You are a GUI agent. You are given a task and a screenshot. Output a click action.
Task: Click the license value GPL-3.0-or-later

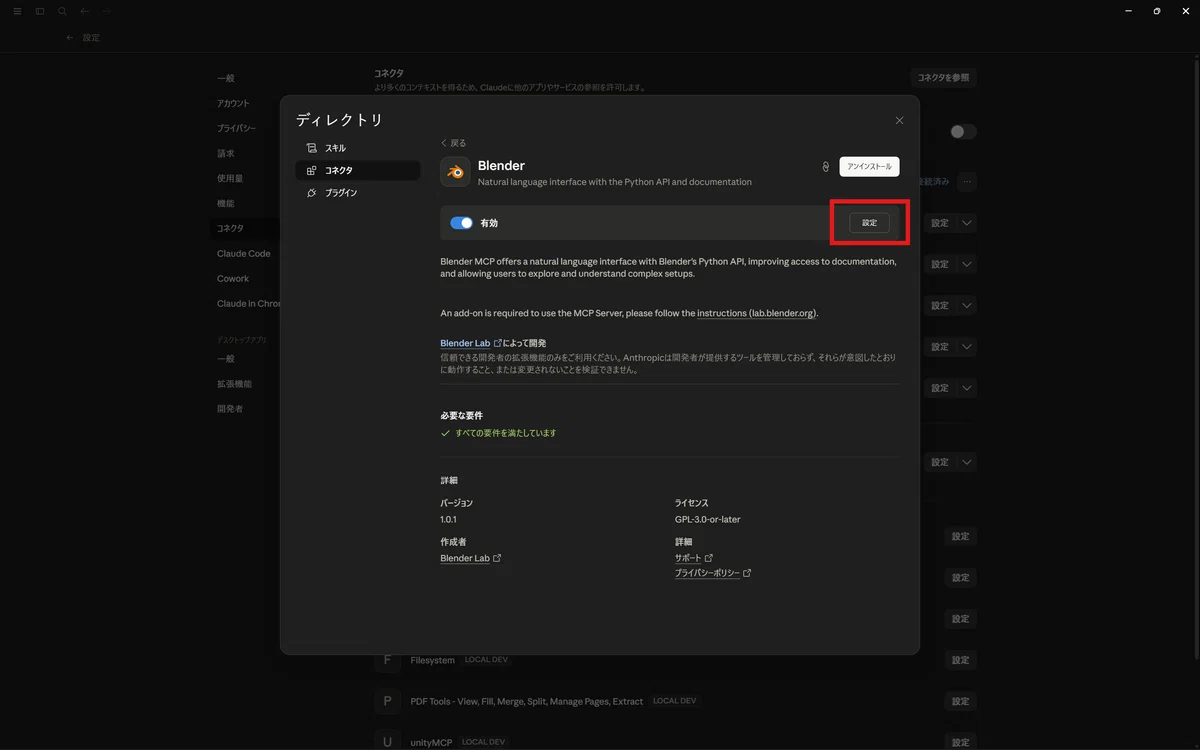(x=707, y=520)
